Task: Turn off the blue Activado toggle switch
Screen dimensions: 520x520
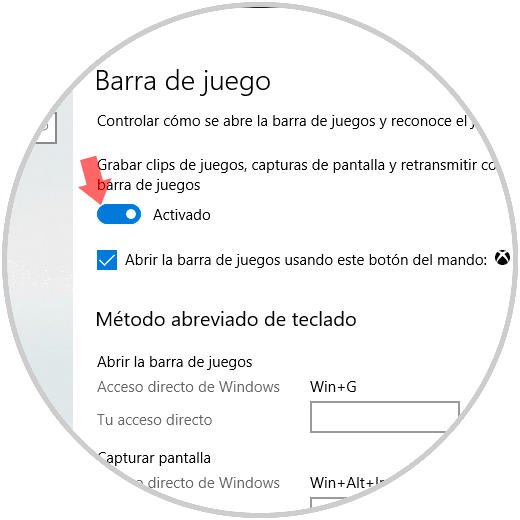Action: pos(119,214)
